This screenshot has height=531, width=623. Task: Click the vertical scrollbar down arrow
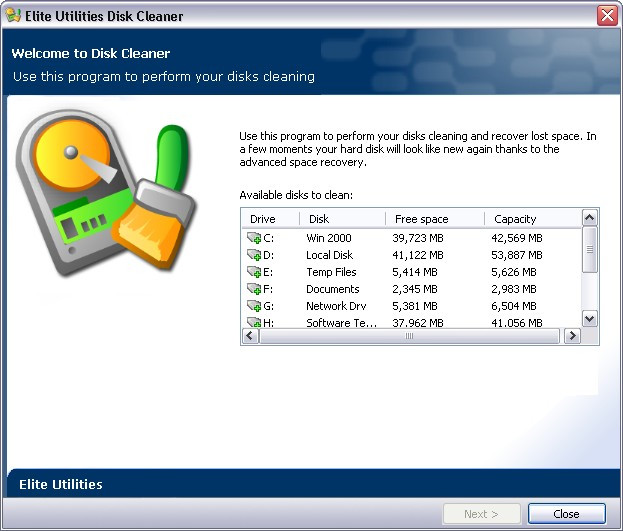(590, 319)
